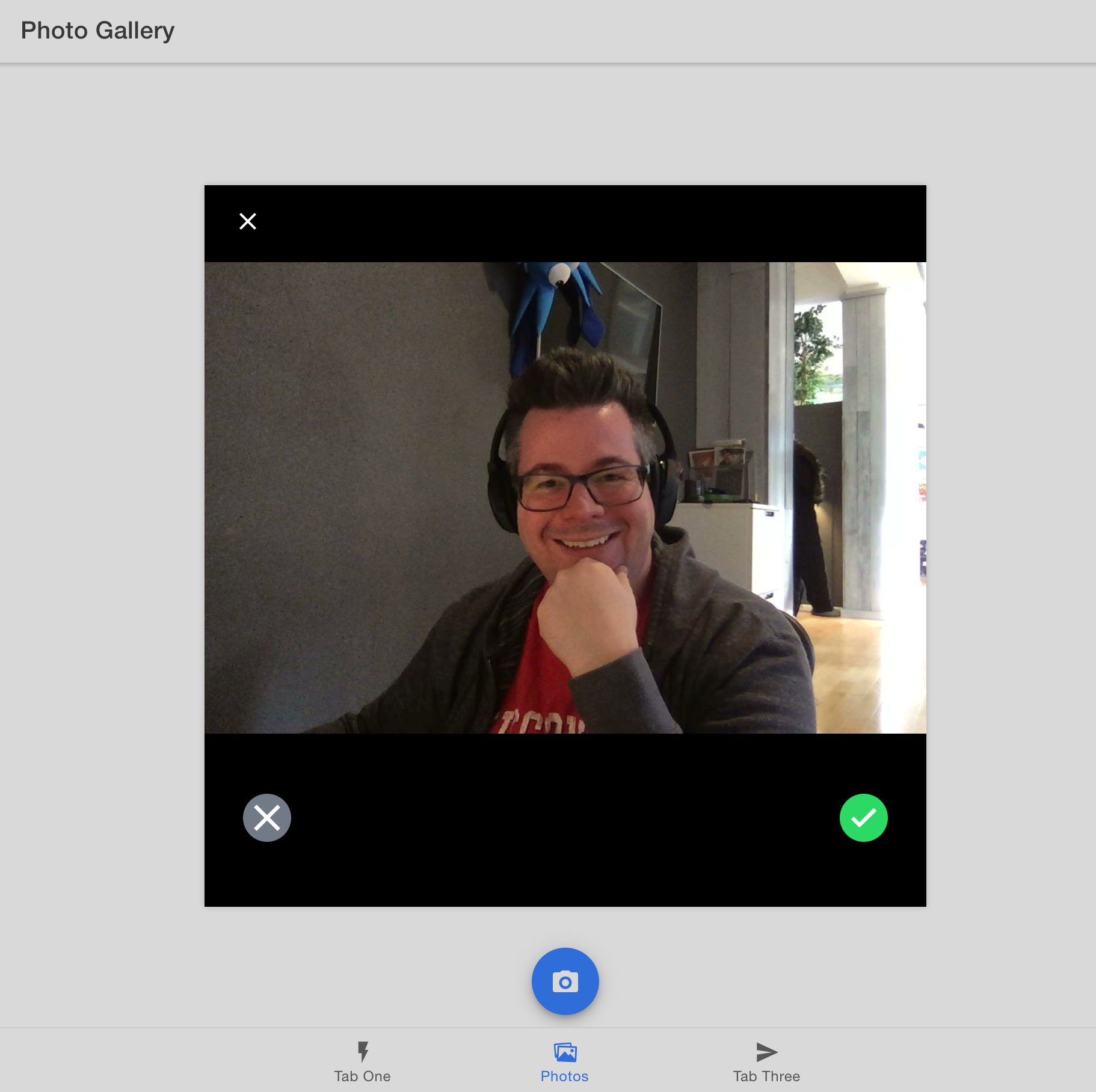The width and height of the screenshot is (1096, 1092).
Task: Click the camera glyph inside the blue button
Action: (564, 981)
